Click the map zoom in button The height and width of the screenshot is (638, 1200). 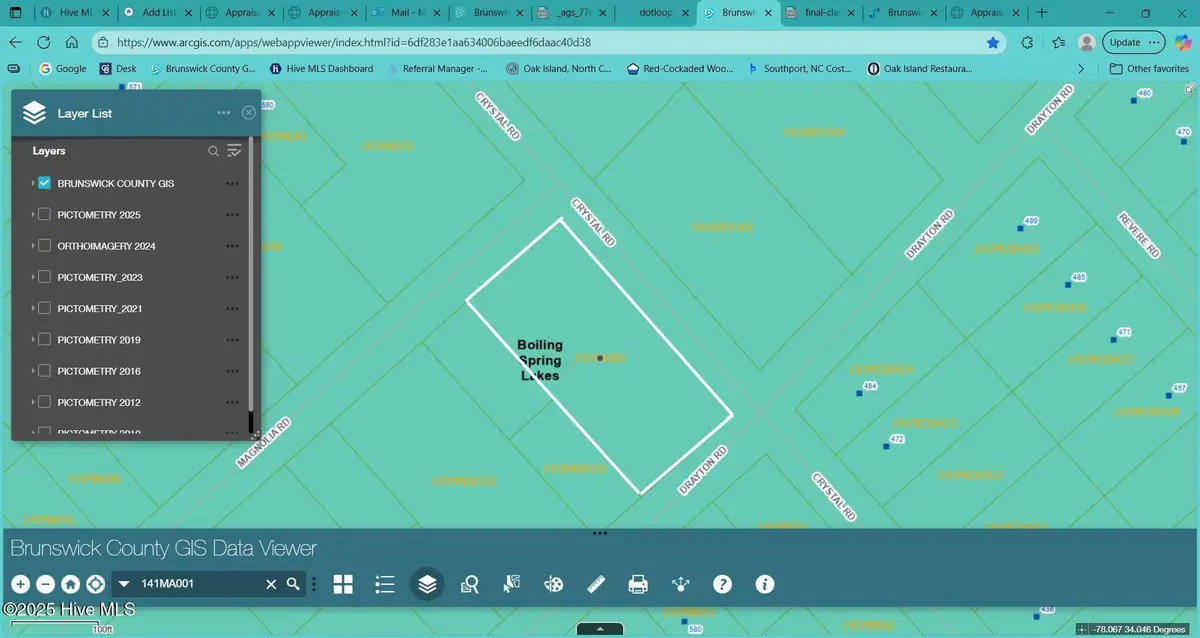tap(20, 584)
